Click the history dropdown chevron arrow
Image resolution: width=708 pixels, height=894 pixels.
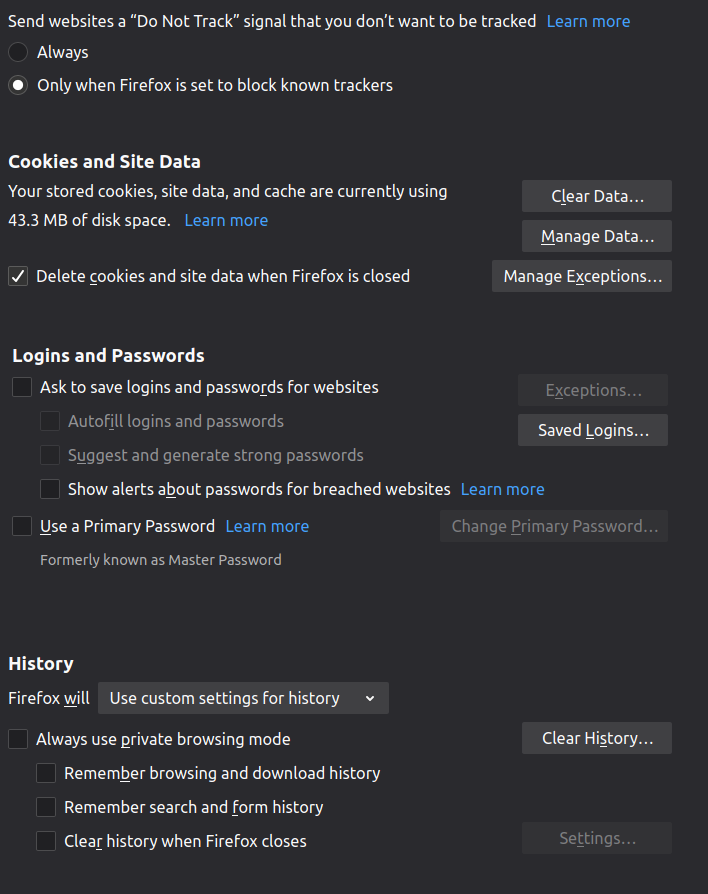tap(370, 698)
